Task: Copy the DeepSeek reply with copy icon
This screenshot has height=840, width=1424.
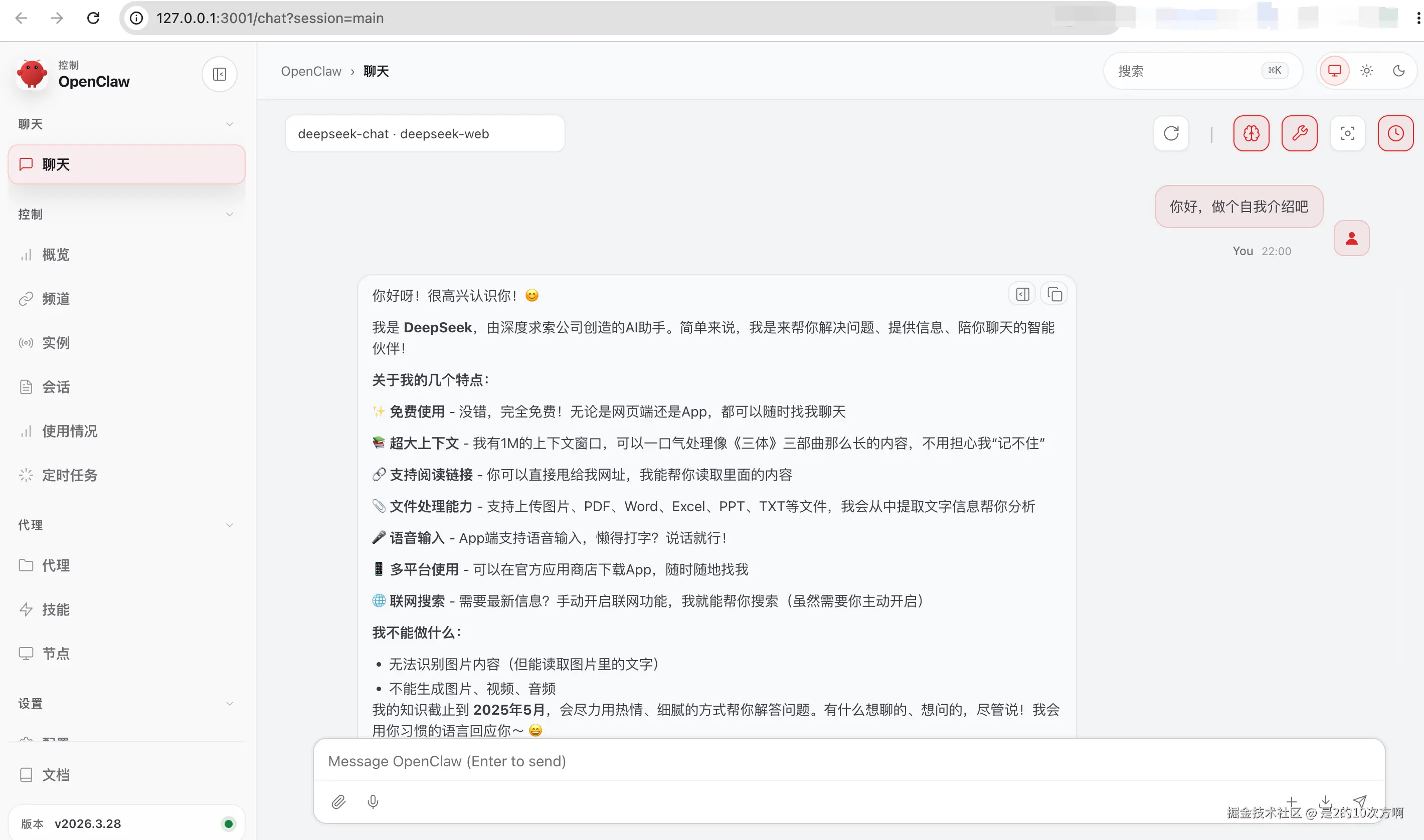Action: [1054, 294]
